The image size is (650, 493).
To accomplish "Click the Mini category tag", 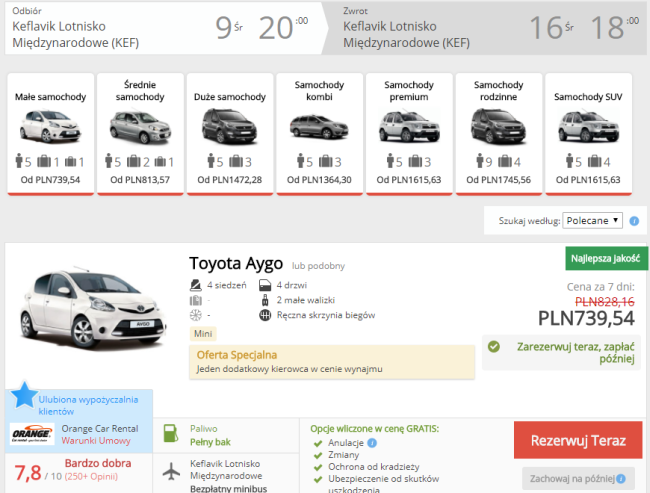I will [203, 334].
